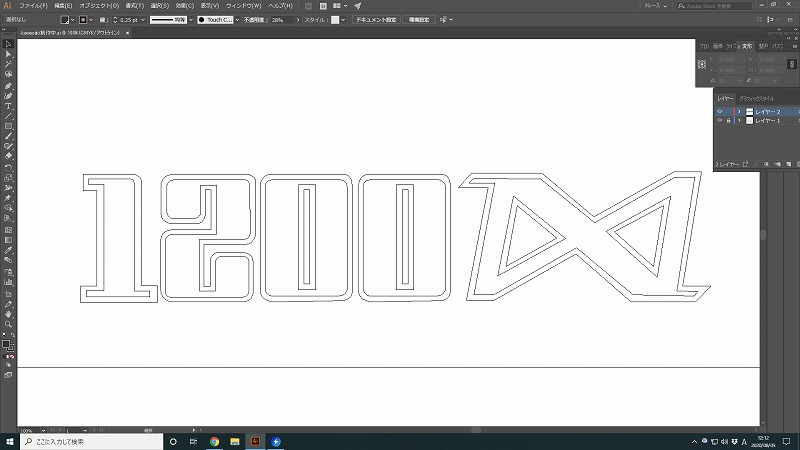800x450 pixels.
Task: Select the Eyedropper tool
Action: click(x=8, y=250)
